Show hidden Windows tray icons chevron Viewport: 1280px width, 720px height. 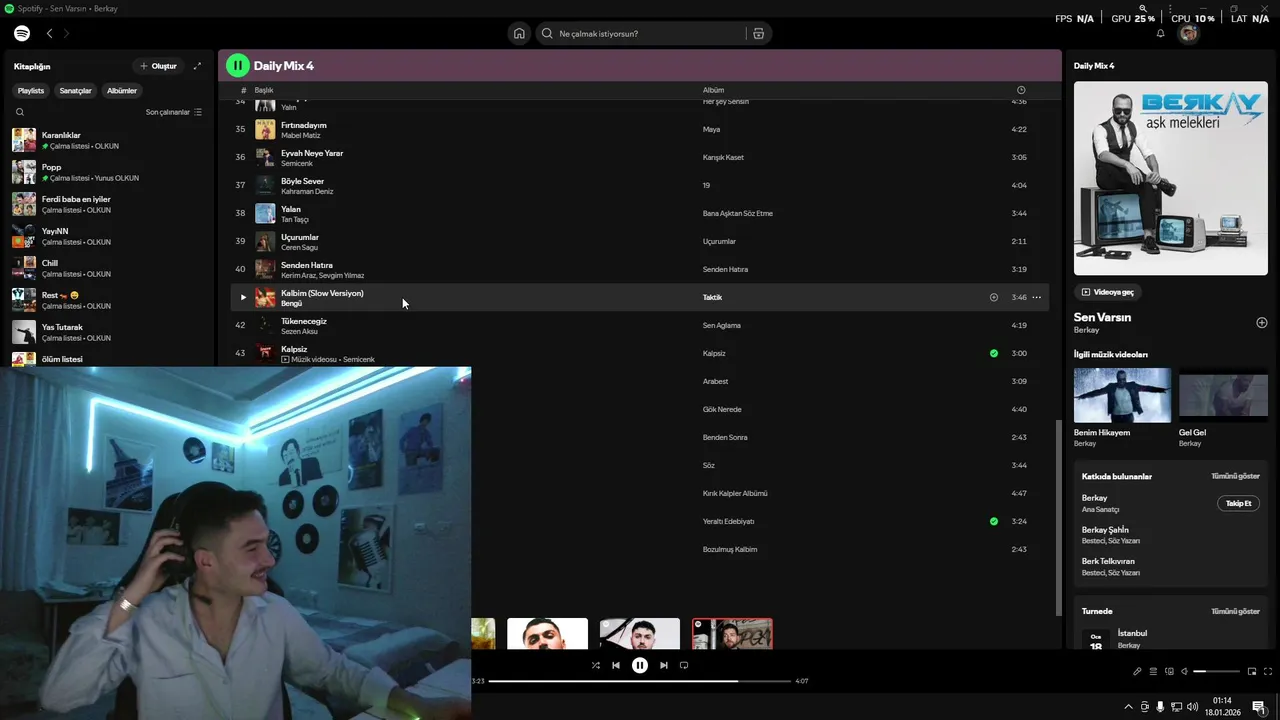tap(1129, 707)
